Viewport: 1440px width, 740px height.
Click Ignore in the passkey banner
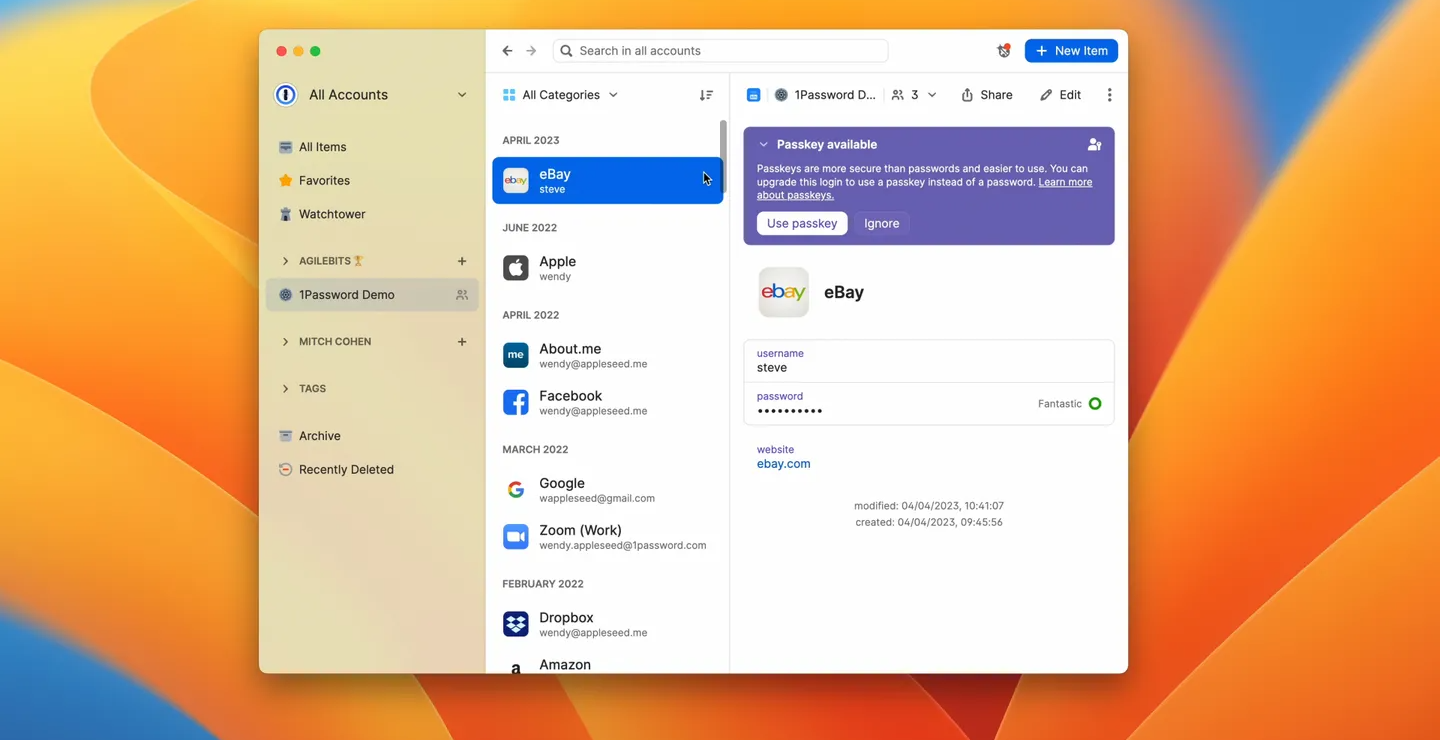click(881, 224)
